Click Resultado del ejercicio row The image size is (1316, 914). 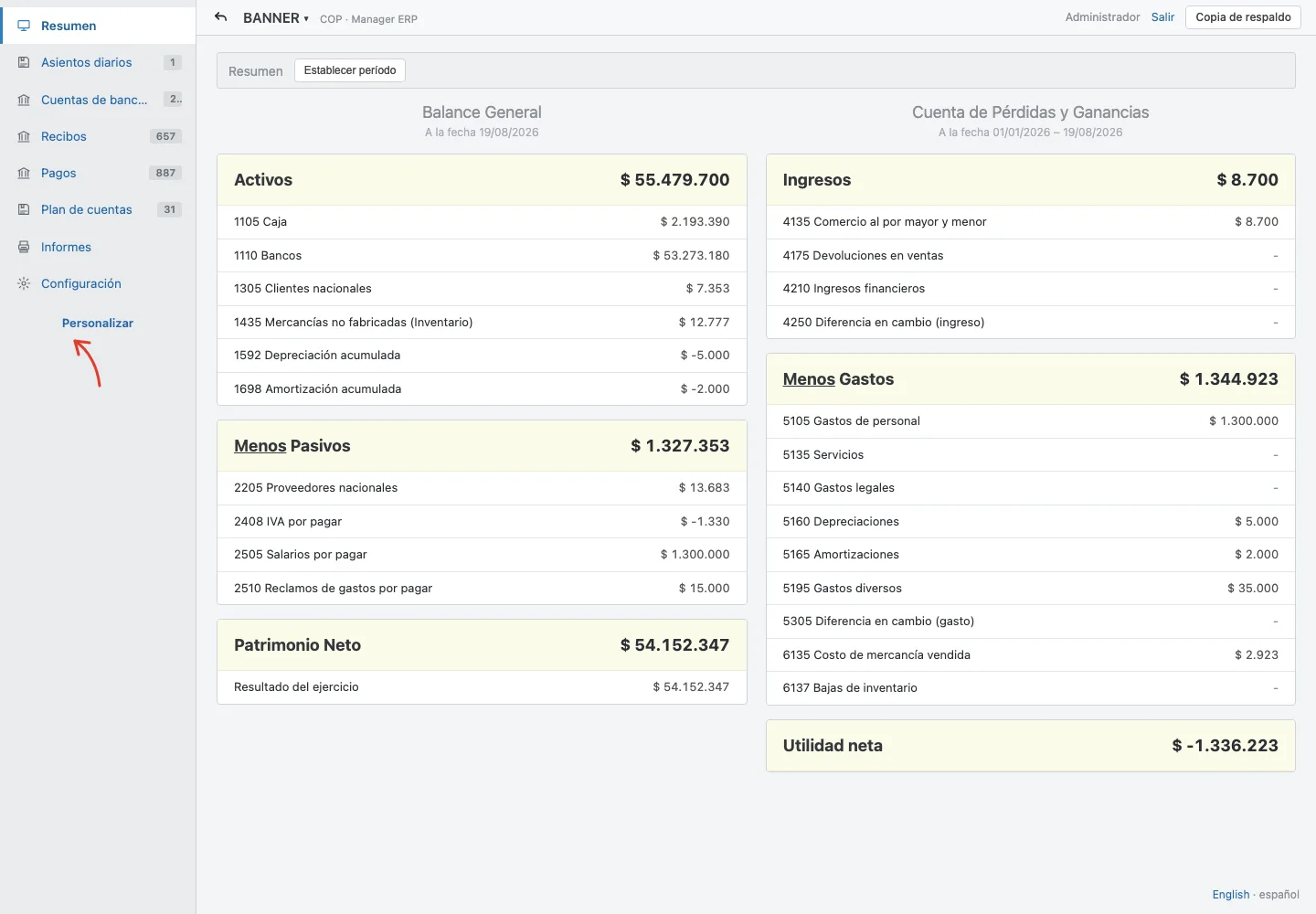[x=482, y=687]
